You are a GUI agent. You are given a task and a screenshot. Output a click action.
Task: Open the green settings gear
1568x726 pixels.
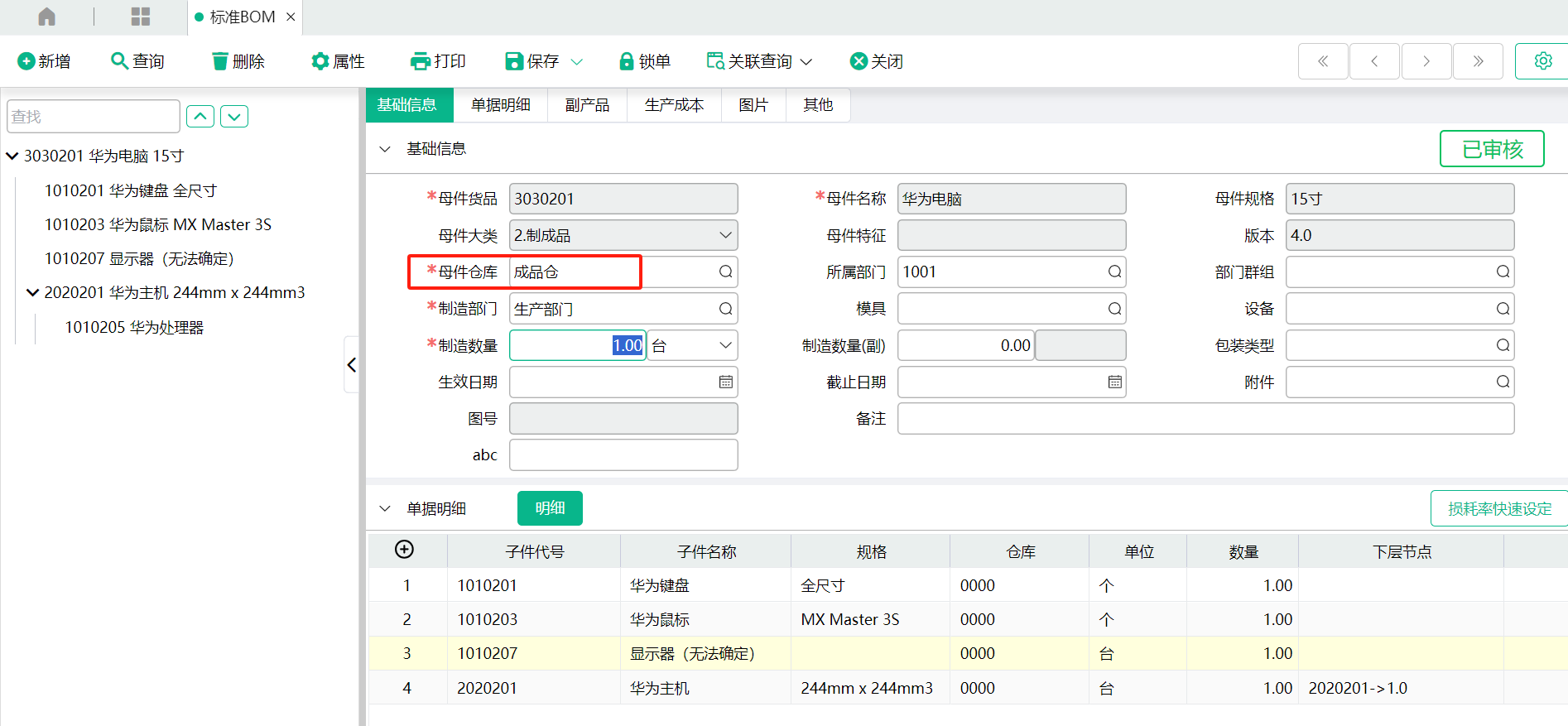click(x=1542, y=61)
